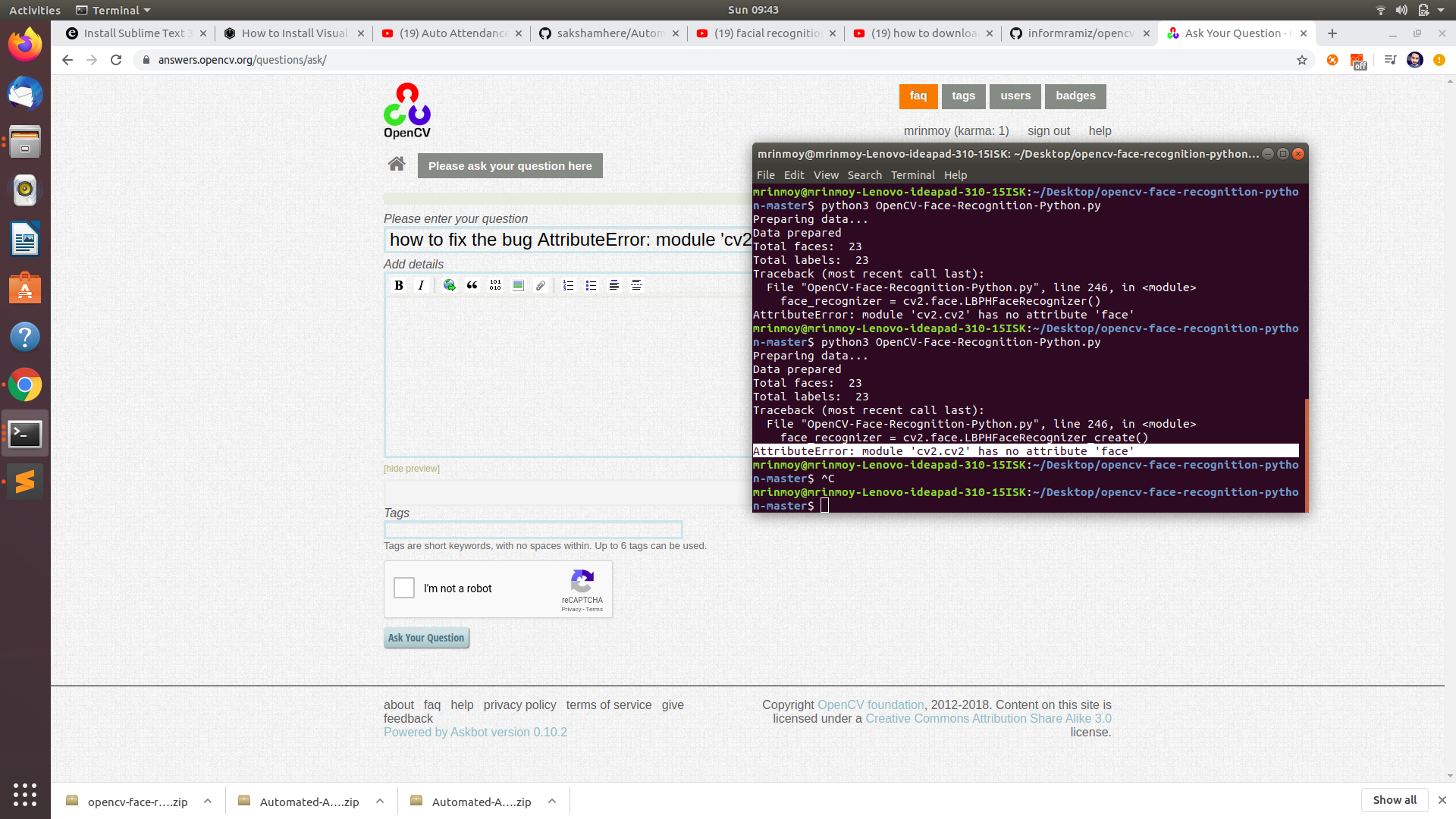Open Sublime Text from the dock

(25, 482)
